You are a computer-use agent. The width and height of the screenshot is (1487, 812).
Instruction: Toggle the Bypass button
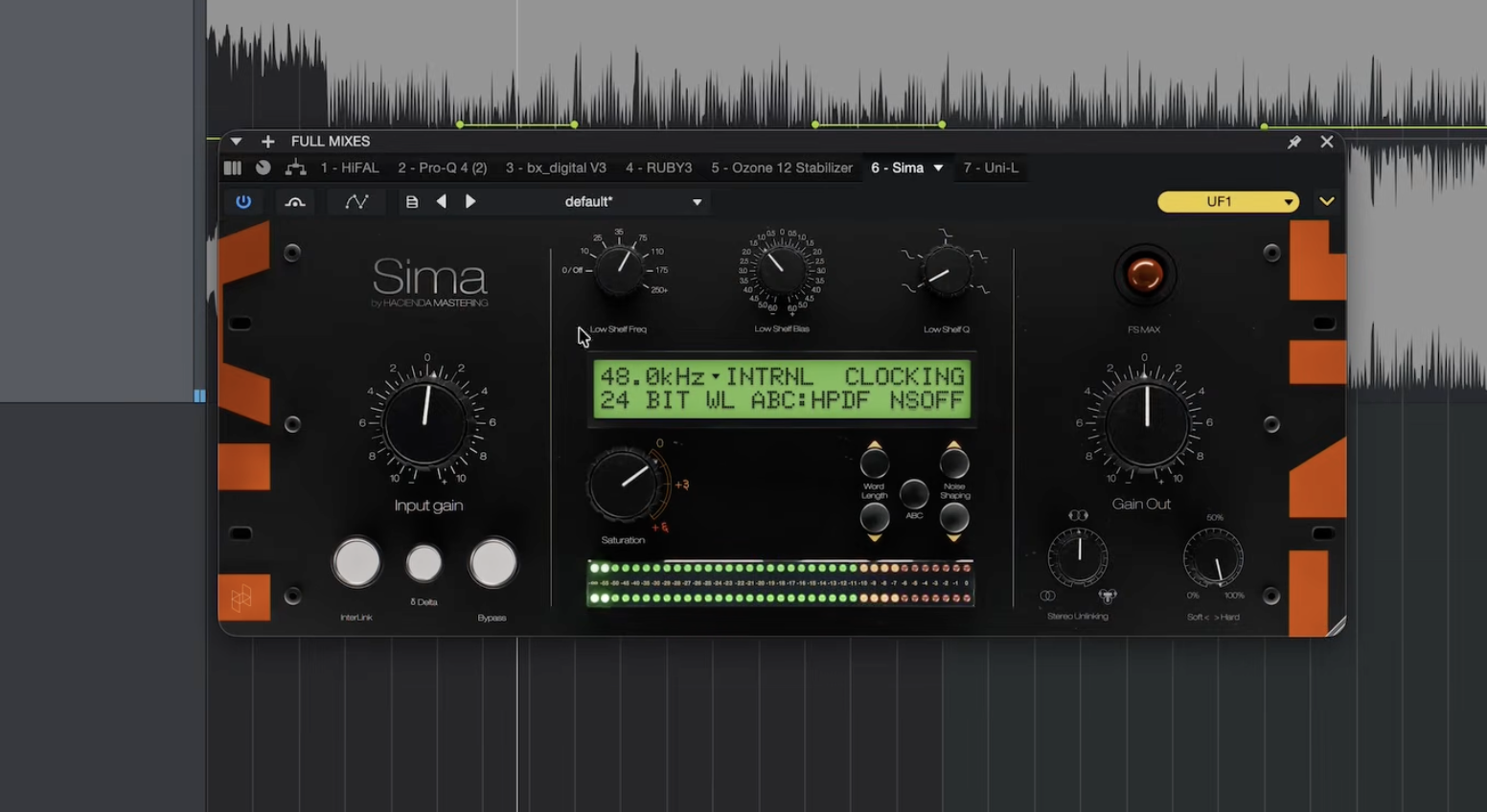point(492,562)
